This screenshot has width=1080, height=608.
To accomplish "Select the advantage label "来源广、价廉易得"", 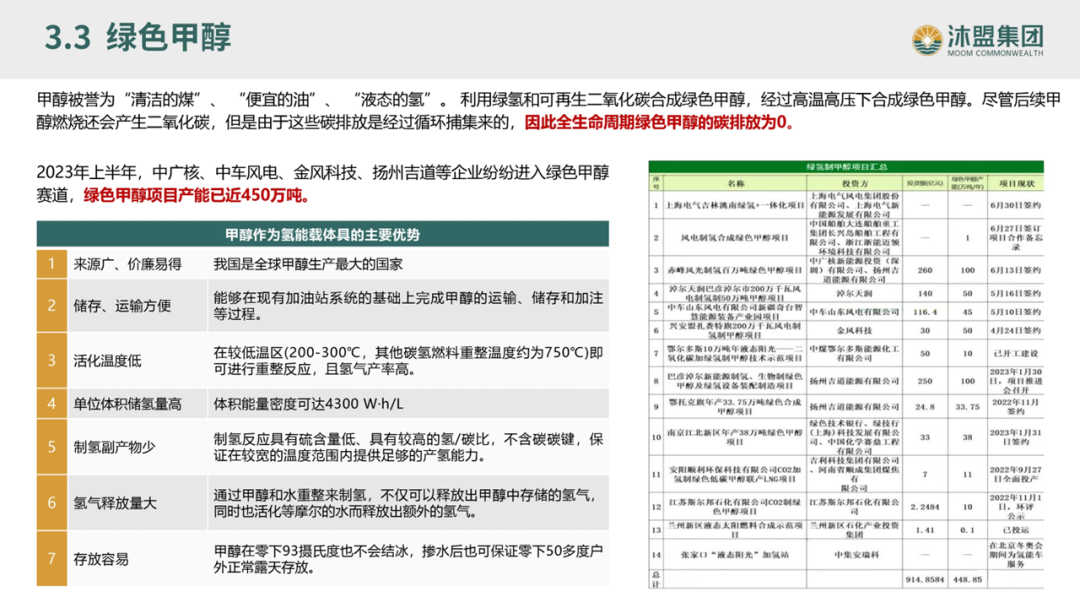I will 128,264.
